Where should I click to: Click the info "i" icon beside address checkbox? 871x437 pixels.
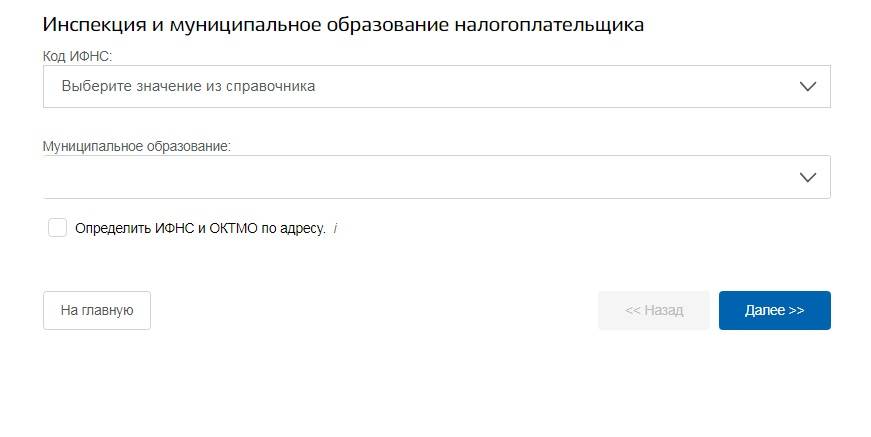[x=335, y=229]
